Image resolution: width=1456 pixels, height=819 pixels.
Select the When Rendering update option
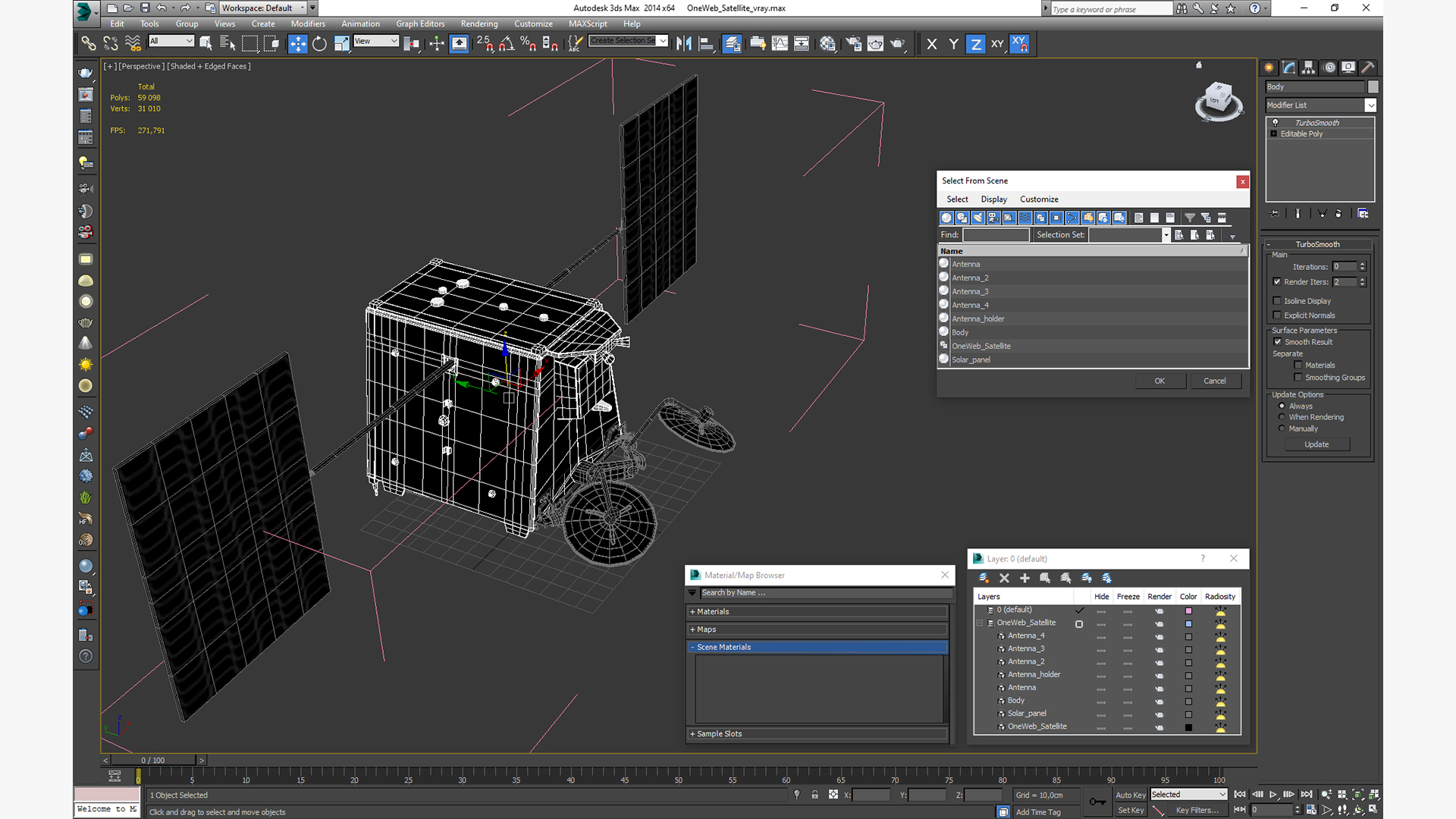point(1282,417)
